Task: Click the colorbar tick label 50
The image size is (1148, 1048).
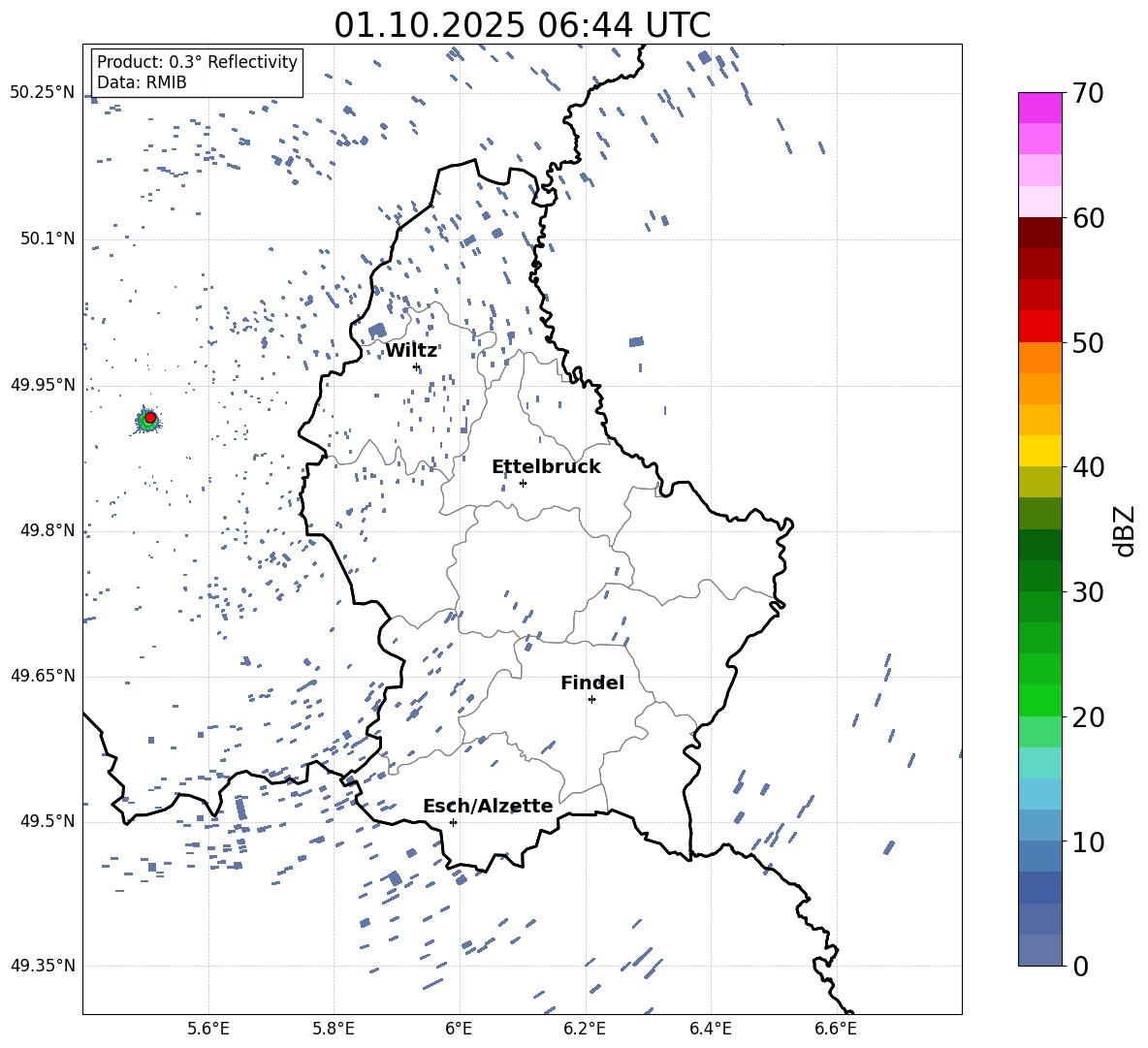Action: (x=1088, y=343)
